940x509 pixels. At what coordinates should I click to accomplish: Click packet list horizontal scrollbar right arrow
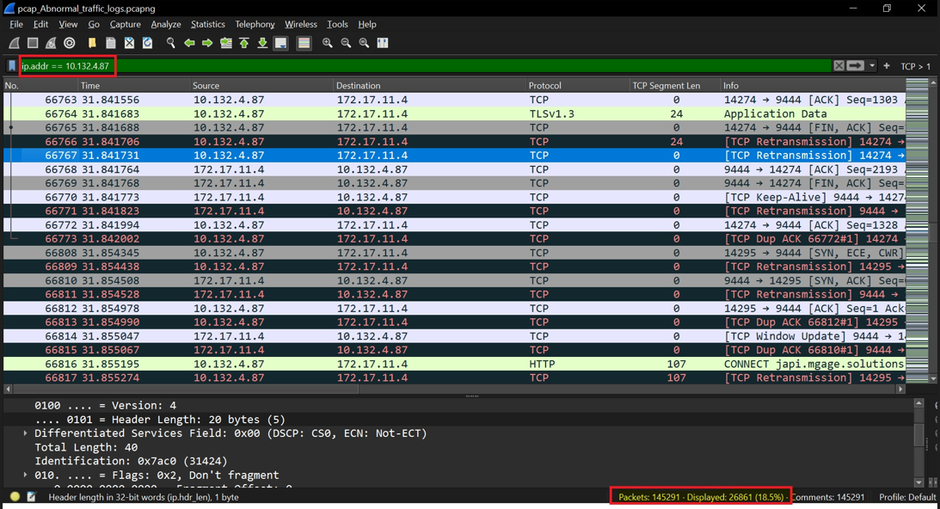pyautogui.click(x=900, y=389)
